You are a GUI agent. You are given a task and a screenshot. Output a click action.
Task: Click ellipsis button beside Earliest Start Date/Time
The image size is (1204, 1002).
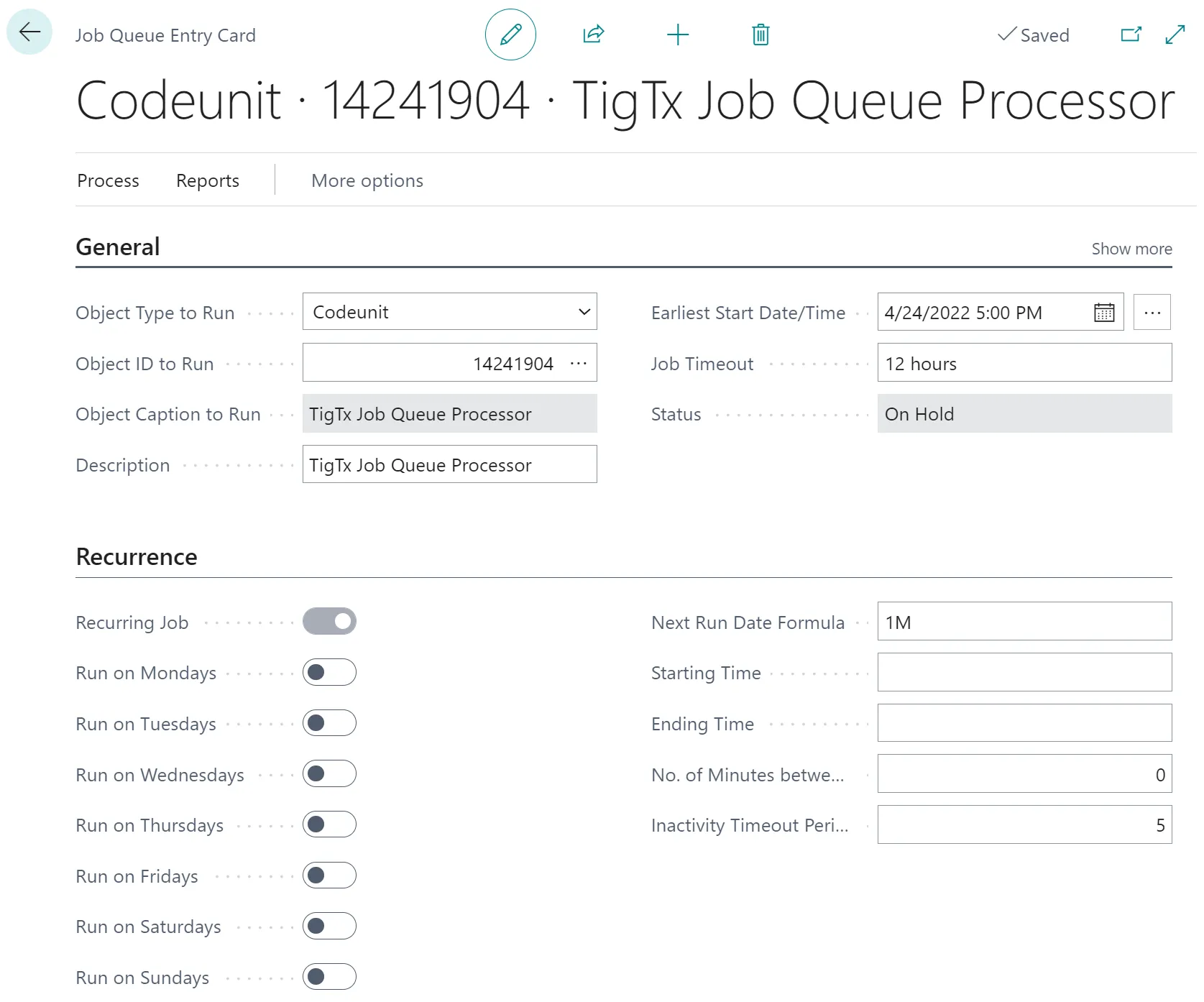point(1152,313)
